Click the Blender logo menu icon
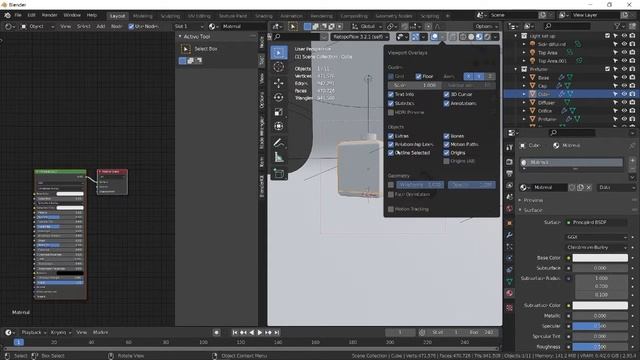Viewport: 640px width, 360px height. [x=7, y=15]
